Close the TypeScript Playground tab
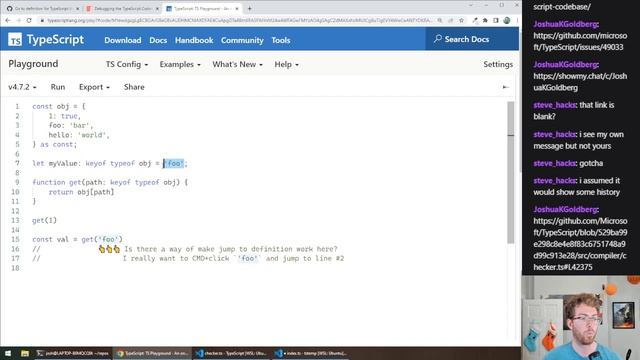The height and width of the screenshot is (360, 640). coord(237,8)
